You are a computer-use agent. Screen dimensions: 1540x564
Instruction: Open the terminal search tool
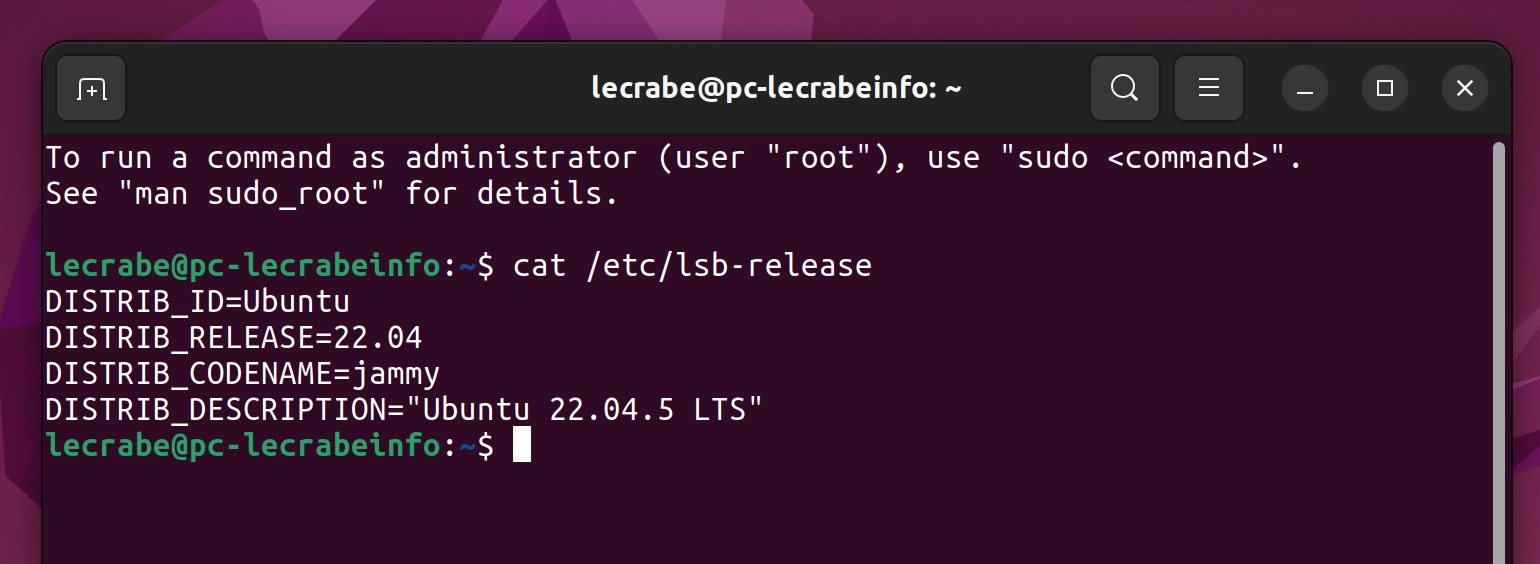(x=1125, y=89)
